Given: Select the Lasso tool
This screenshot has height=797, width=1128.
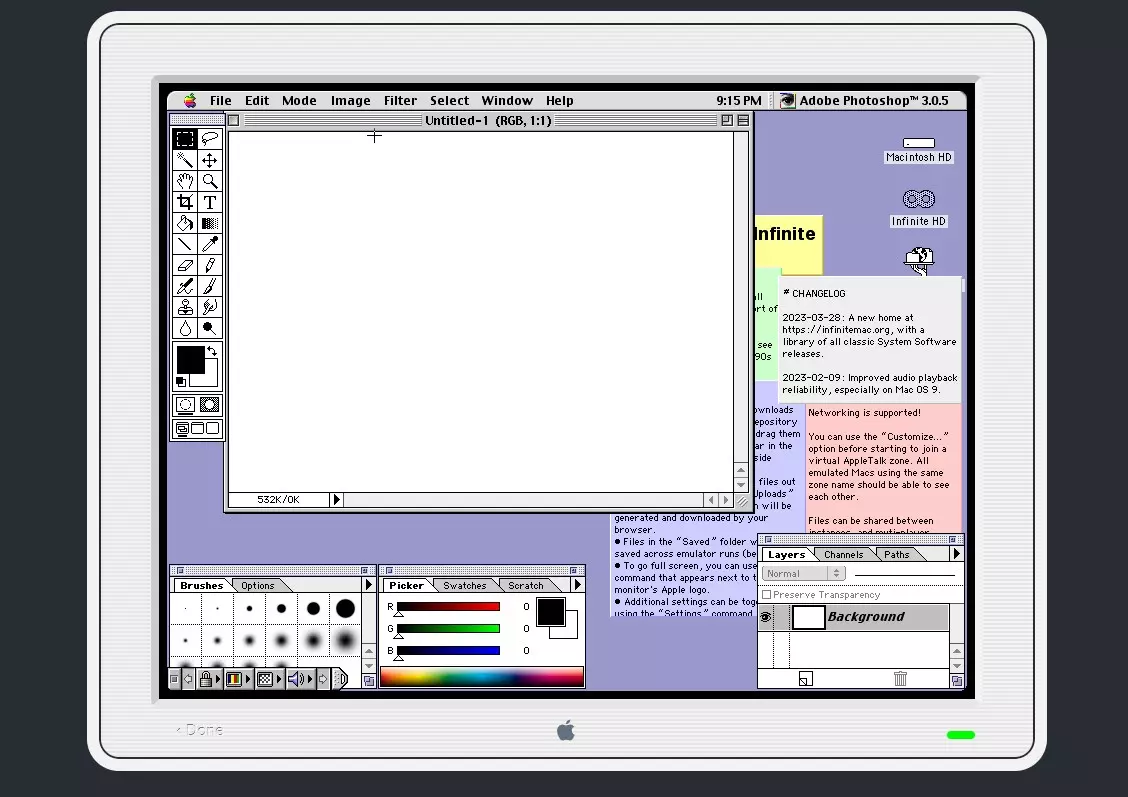Looking at the screenshot, I should coord(209,139).
